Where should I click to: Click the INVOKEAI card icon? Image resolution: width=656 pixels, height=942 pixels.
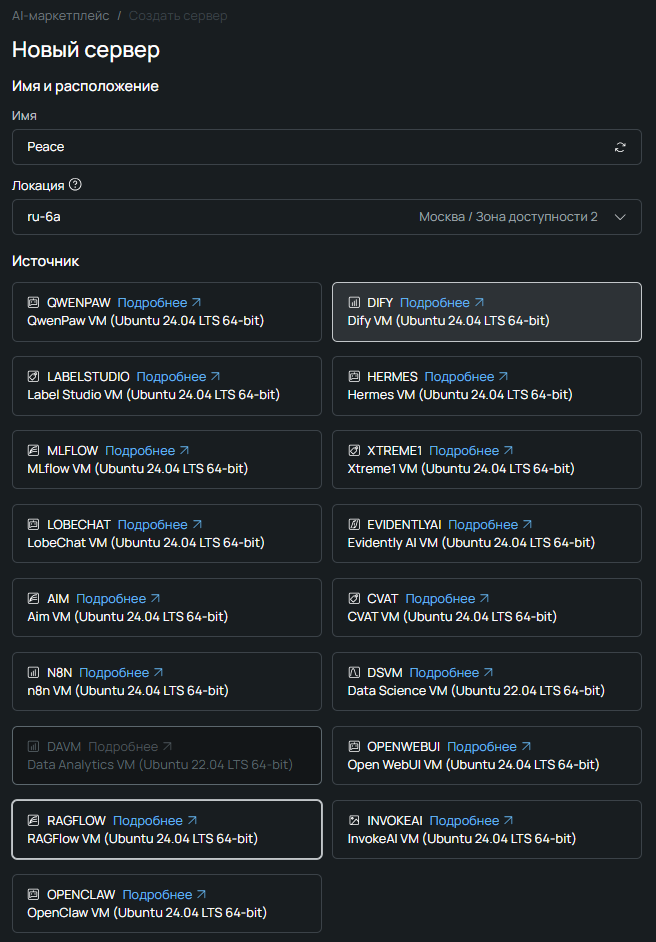click(x=354, y=820)
